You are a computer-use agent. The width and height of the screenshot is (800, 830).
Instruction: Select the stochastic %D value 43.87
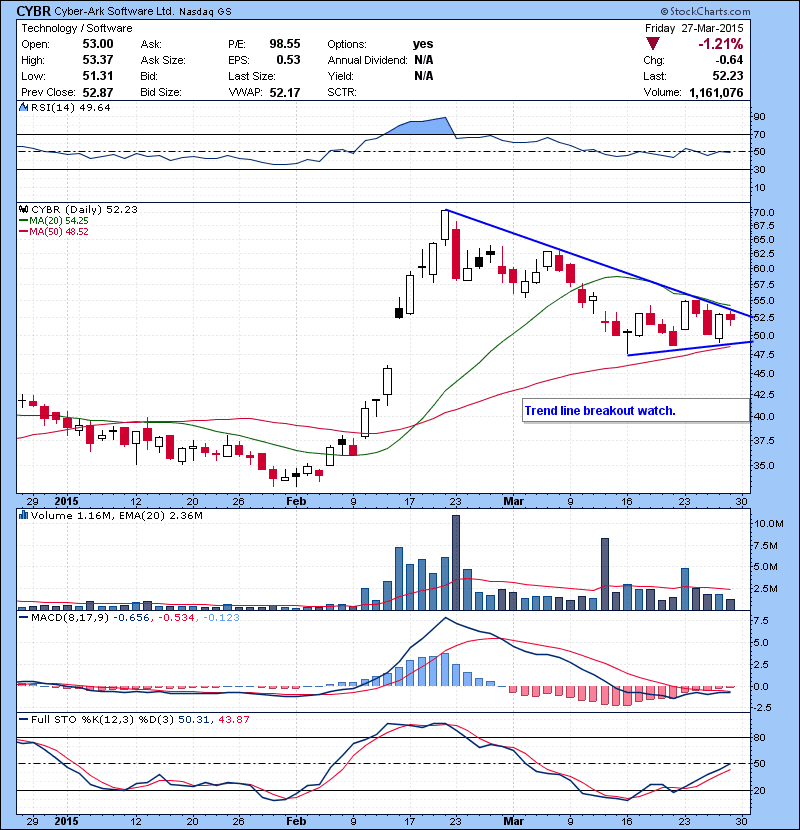point(234,720)
